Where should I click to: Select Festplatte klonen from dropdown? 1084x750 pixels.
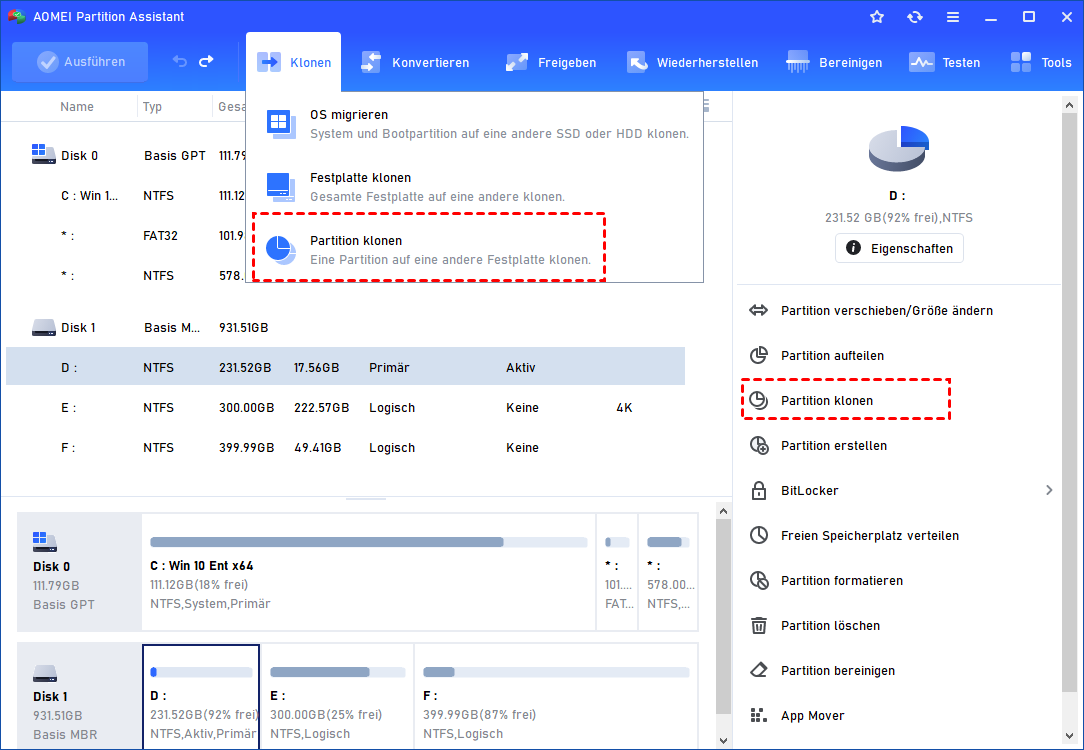[x=475, y=187]
